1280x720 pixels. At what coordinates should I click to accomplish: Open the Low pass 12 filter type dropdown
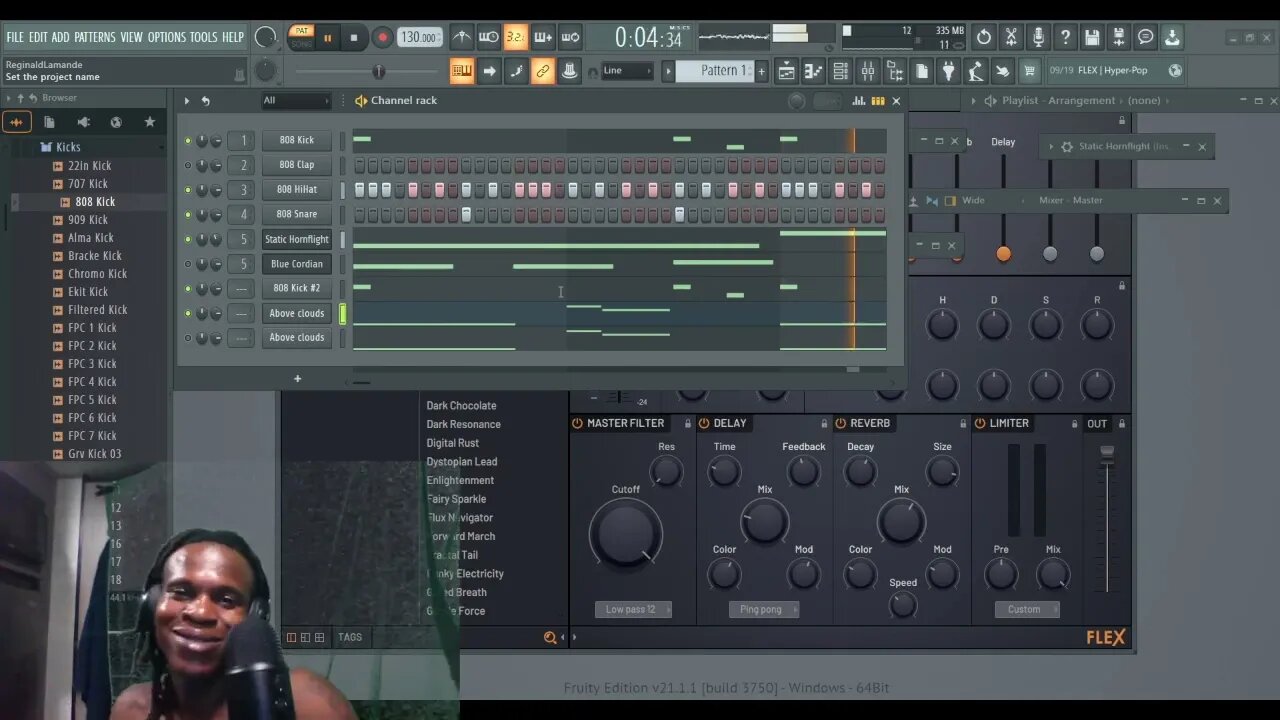633,610
